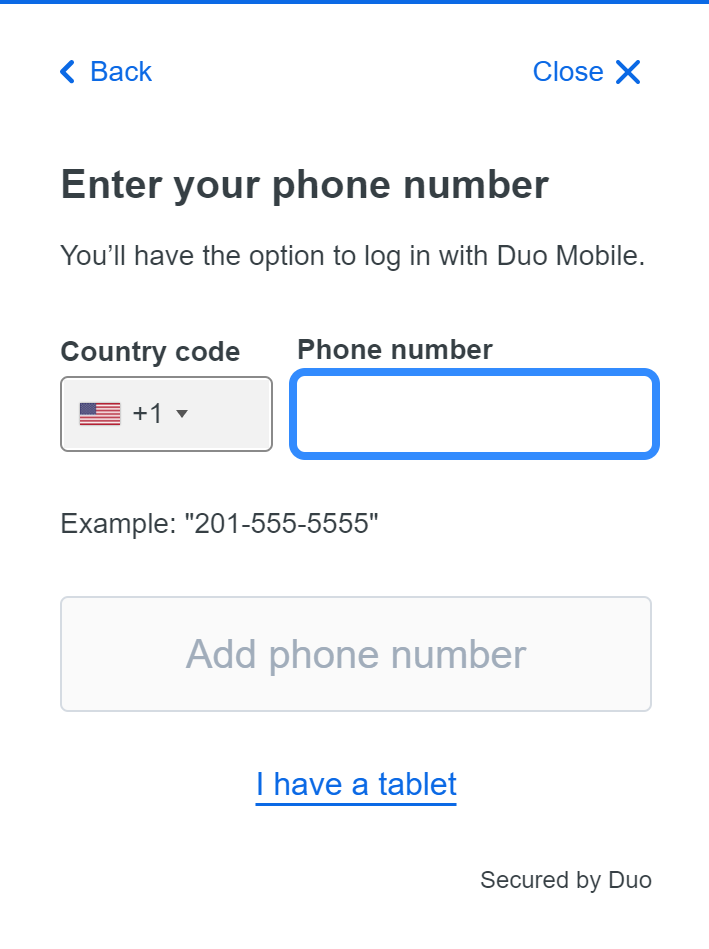Click the X icon beside Close
This screenshot has height=949, width=709.
click(628, 72)
